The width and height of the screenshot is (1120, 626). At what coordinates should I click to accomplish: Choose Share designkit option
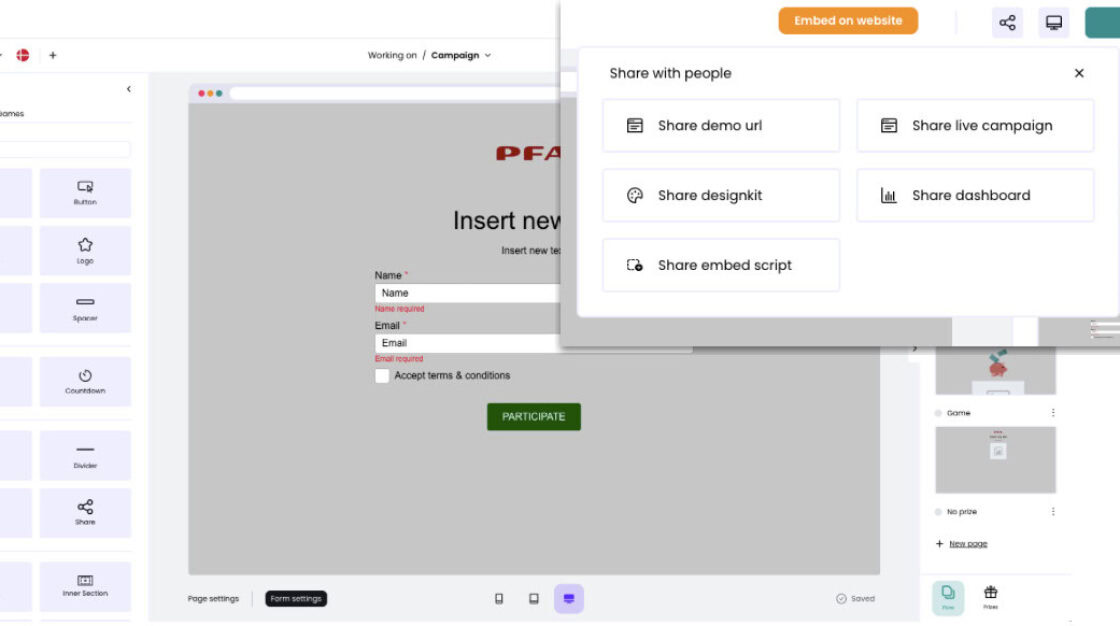[x=721, y=195]
